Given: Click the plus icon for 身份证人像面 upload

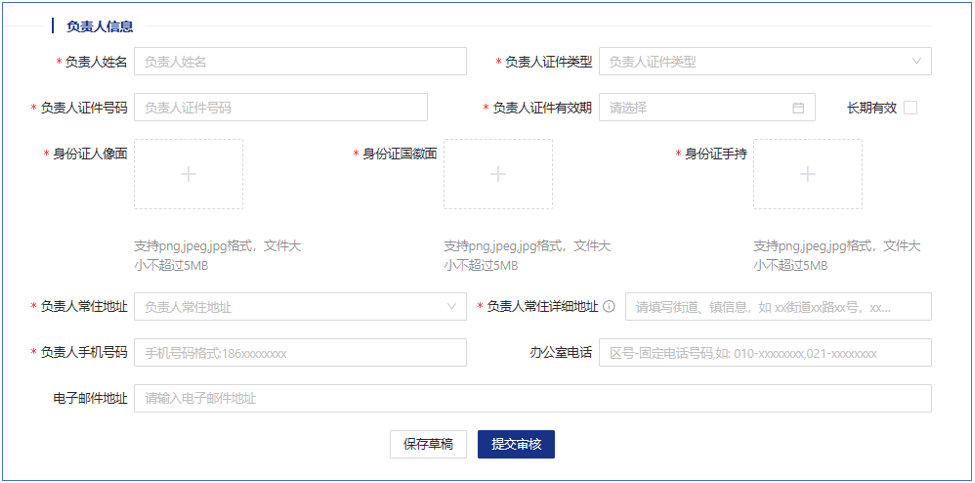Looking at the screenshot, I should tap(188, 174).
